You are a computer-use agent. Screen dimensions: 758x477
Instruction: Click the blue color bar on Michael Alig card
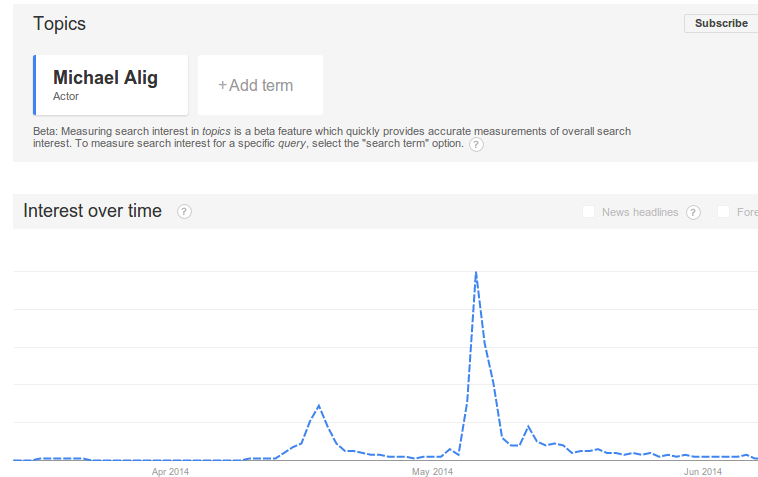[34, 85]
